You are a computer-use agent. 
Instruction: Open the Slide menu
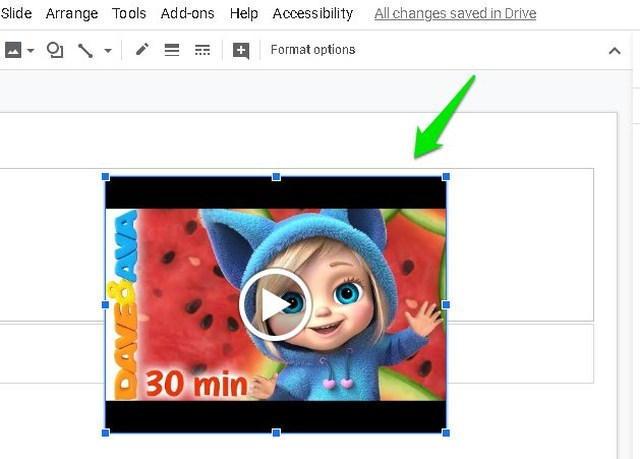coord(16,13)
